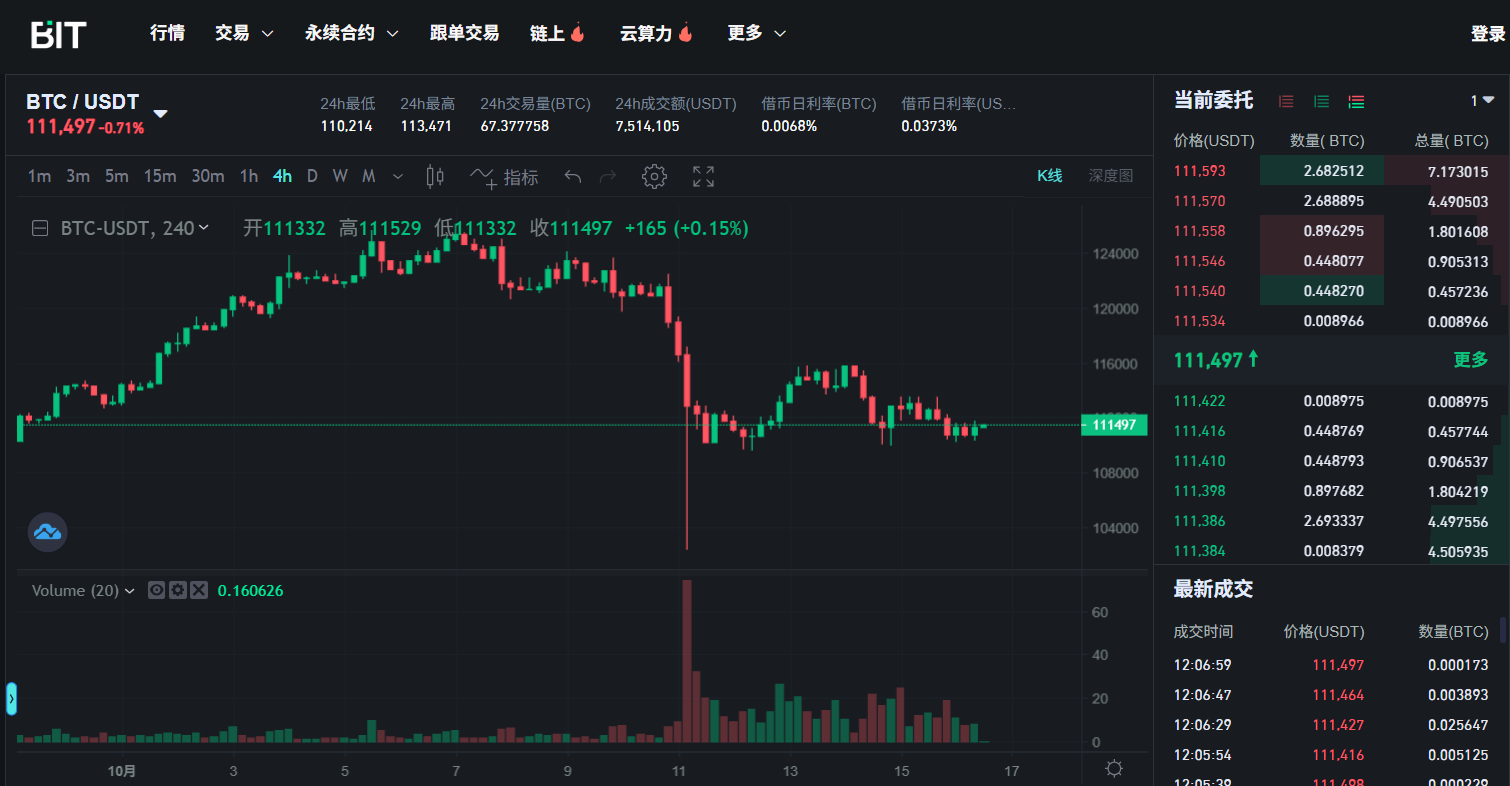Remove the Volume indicator with X
The height and width of the screenshot is (786, 1510).
(x=199, y=590)
